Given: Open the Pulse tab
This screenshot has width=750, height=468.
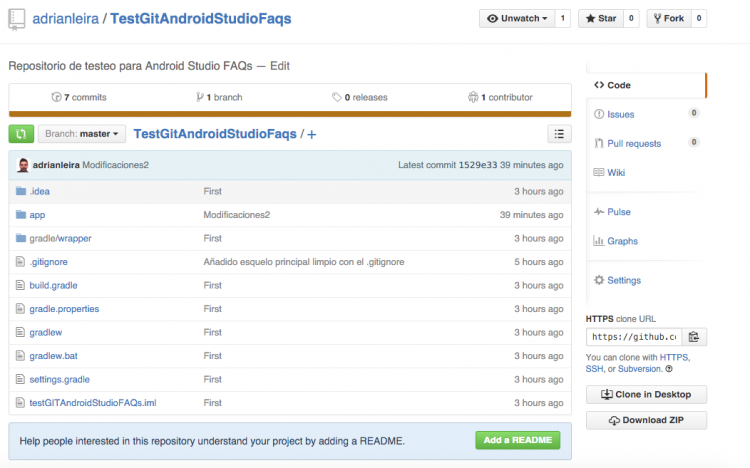Looking at the screenshot, I should point(618,212).
